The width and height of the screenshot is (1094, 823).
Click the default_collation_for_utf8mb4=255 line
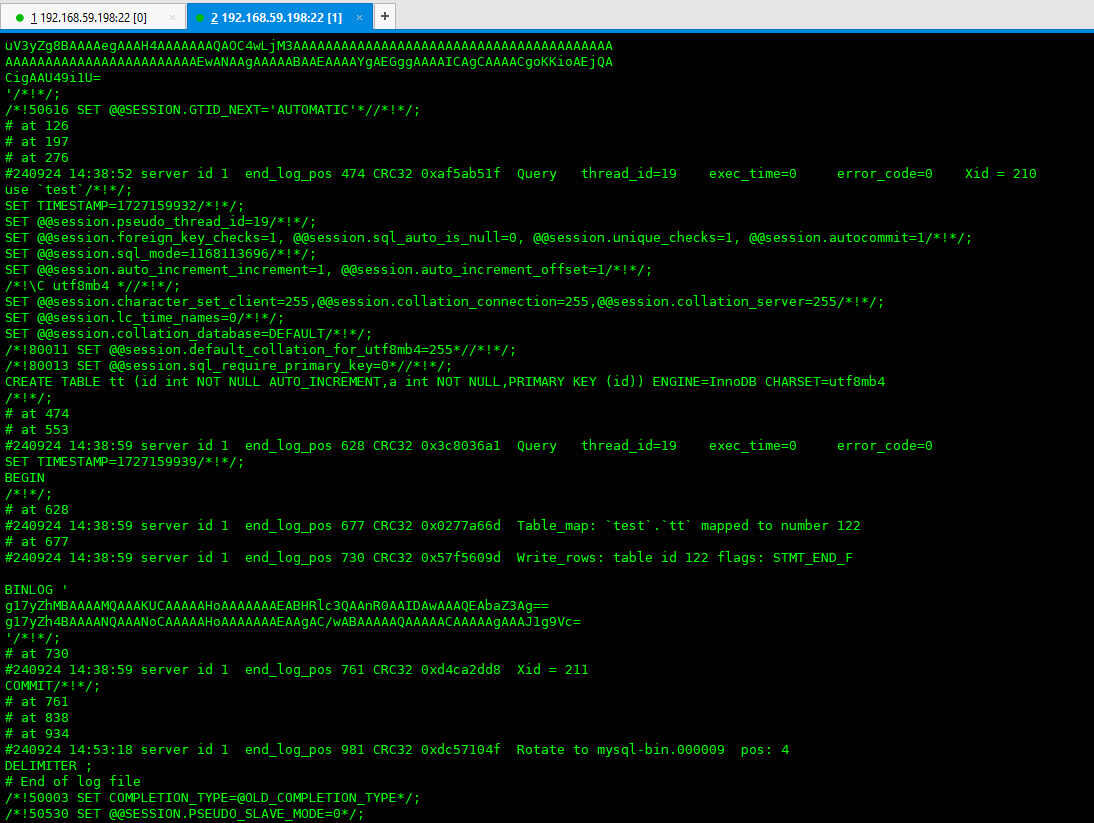(x=260, y=349)
